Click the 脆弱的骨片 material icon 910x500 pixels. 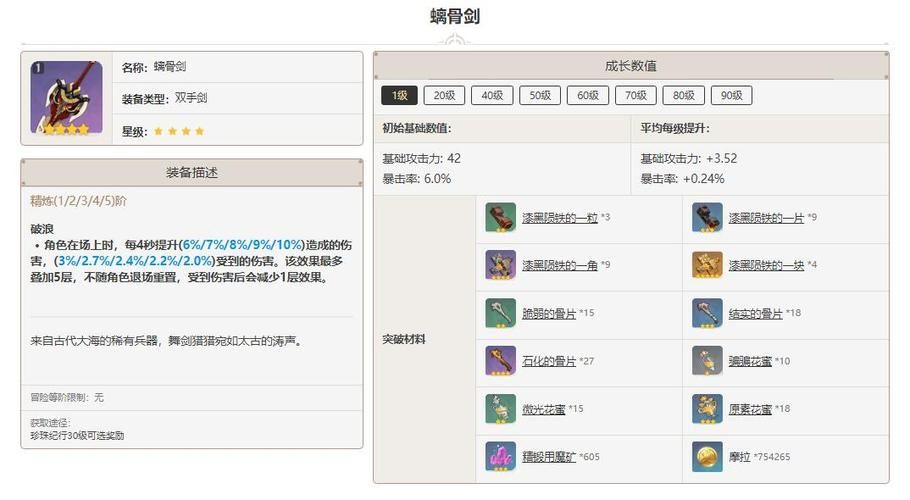pyautogui.click(x=500, y=313)
